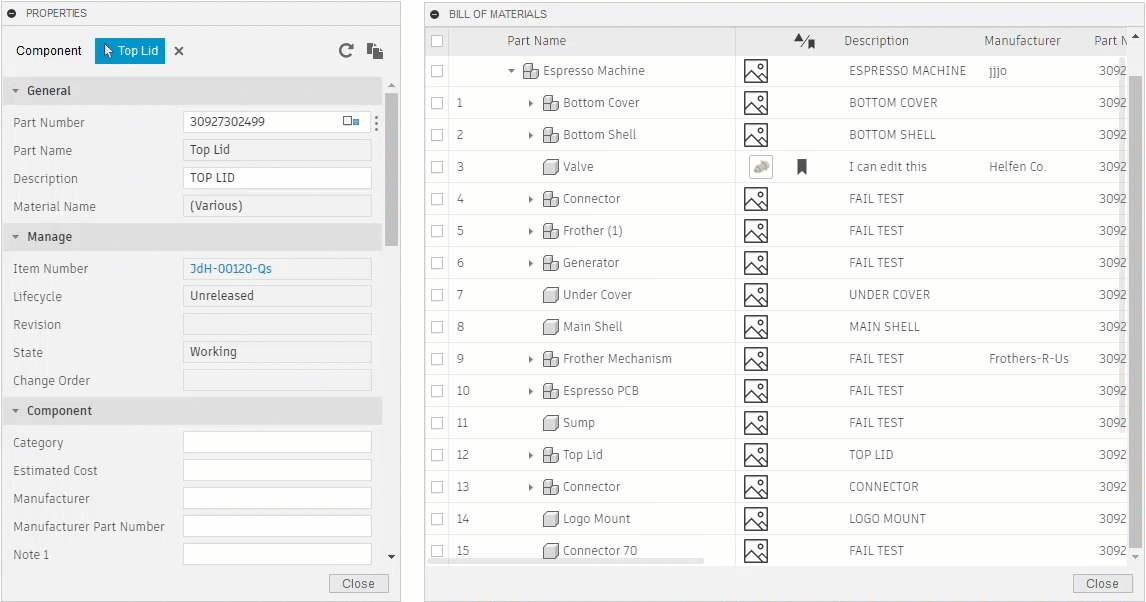1146x602 pixels.
Task: Check the Frother (1) row checkbox
Action: point(437,231)
